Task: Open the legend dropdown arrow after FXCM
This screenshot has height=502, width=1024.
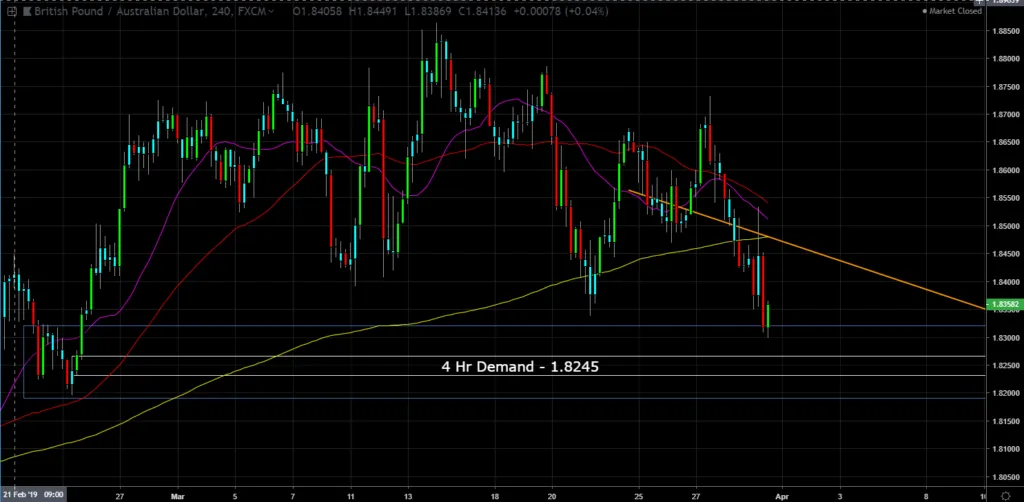Action: (x=272, y=11)
